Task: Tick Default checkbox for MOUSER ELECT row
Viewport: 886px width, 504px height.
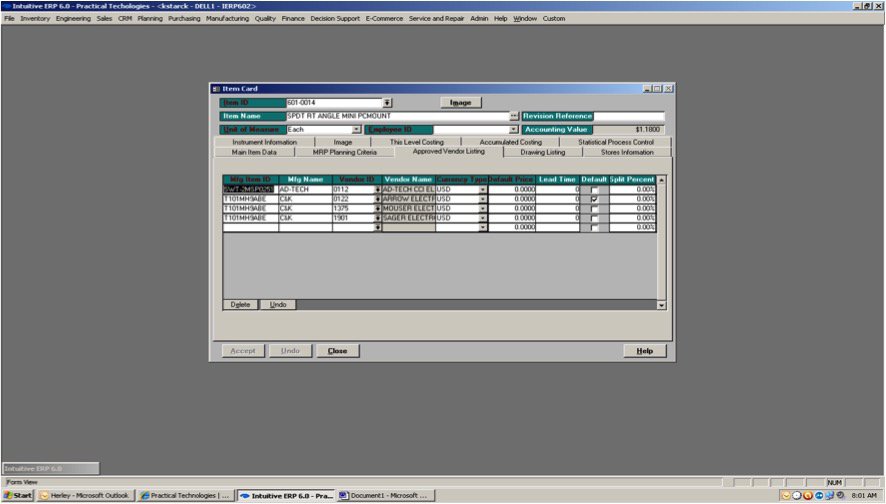Action: tap(594, 209)
